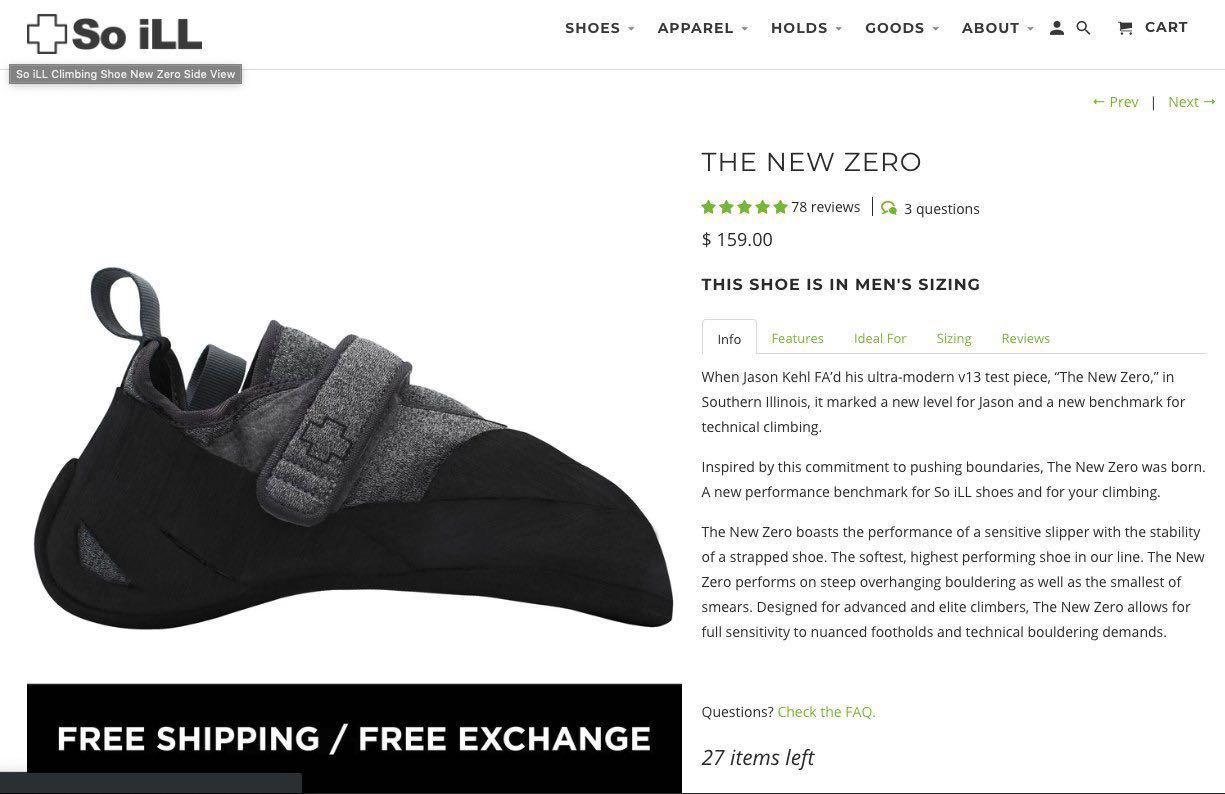Click the So iLL logo
Viewport: 1225px width, 794px height.
112,34
